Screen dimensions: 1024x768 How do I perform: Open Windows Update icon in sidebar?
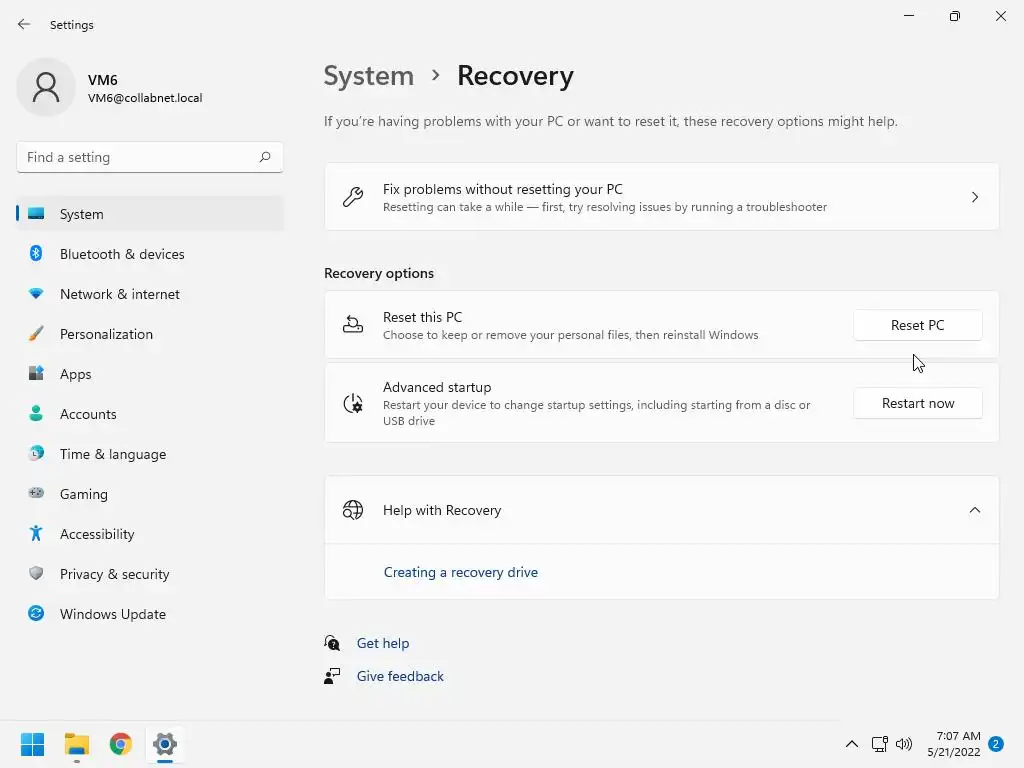tap(36, 614)
